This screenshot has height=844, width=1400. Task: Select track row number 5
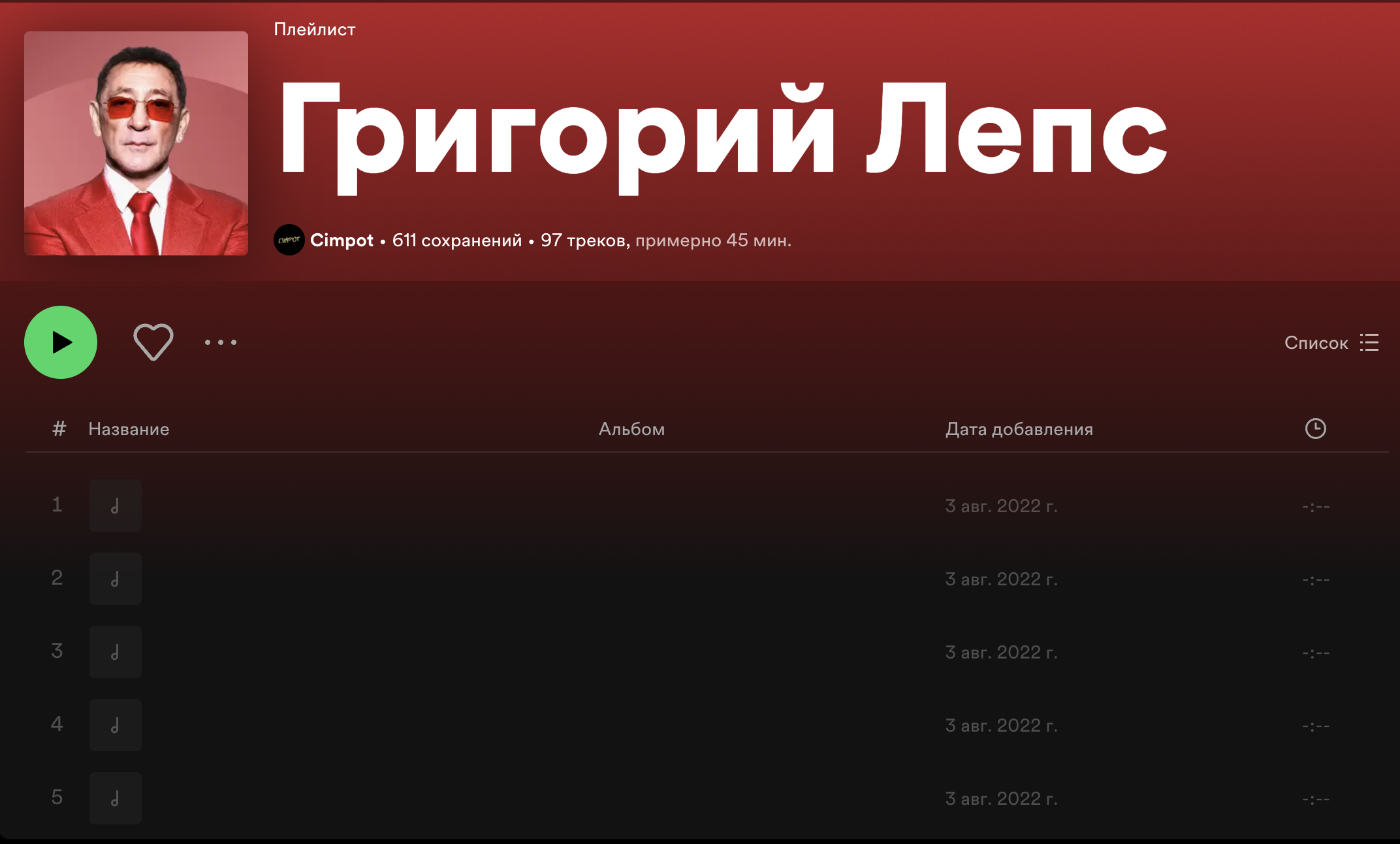[57, 798]
